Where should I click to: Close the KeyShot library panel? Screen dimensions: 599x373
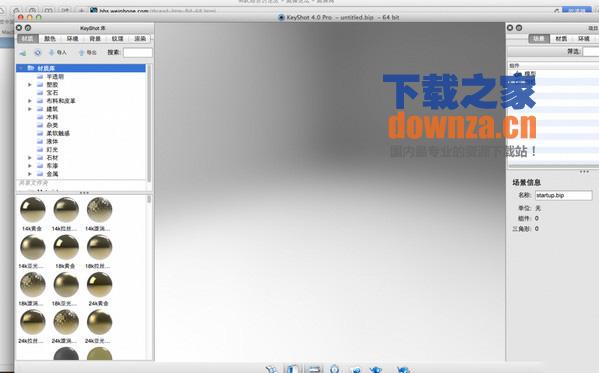coord(19,28)
